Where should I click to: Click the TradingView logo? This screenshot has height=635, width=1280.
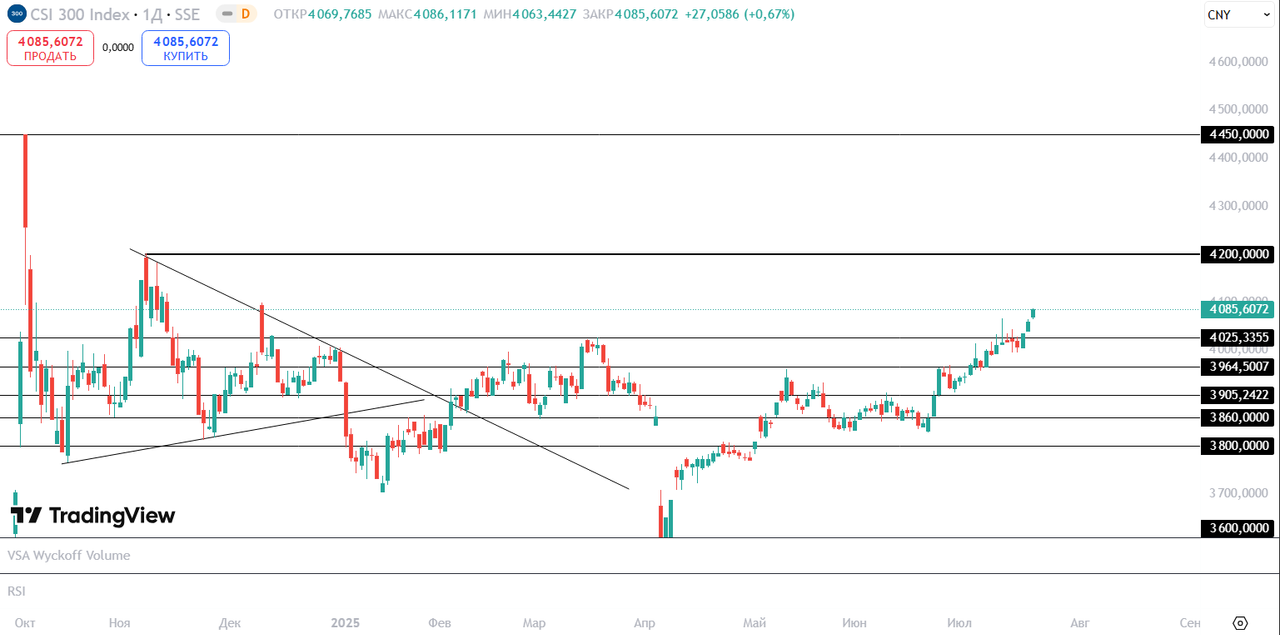93,516
